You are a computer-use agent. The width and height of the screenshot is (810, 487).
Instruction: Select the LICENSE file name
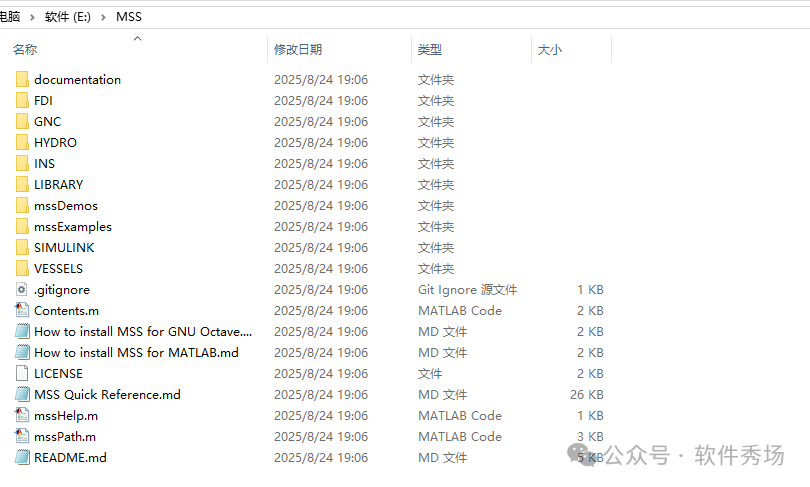(x=58, y=373)
